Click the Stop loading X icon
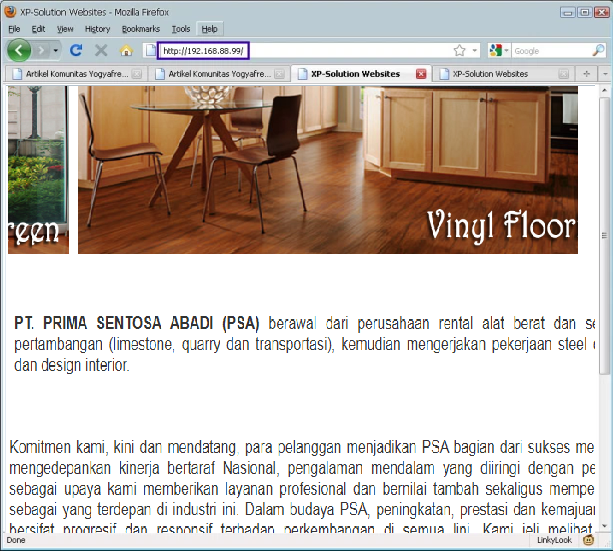This screenshot has height=551, width=613. 101,50
